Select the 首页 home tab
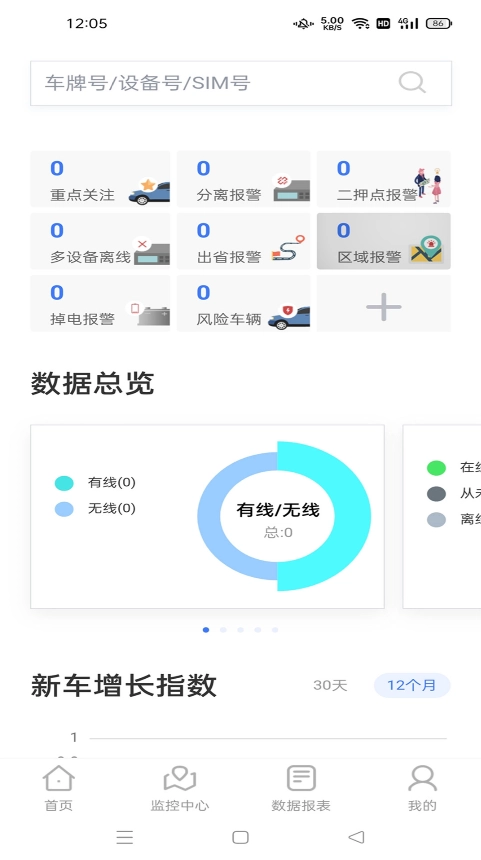The height and width of the screenshot is (860, 481). [x=59, y=789]
